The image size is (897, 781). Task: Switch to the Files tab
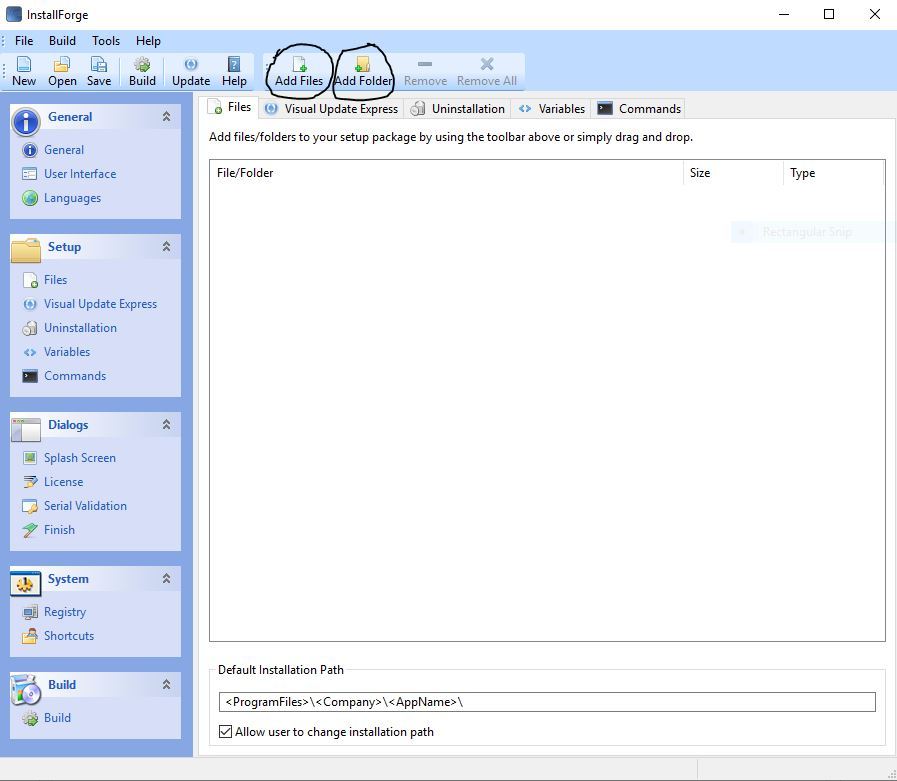point(230,108)
